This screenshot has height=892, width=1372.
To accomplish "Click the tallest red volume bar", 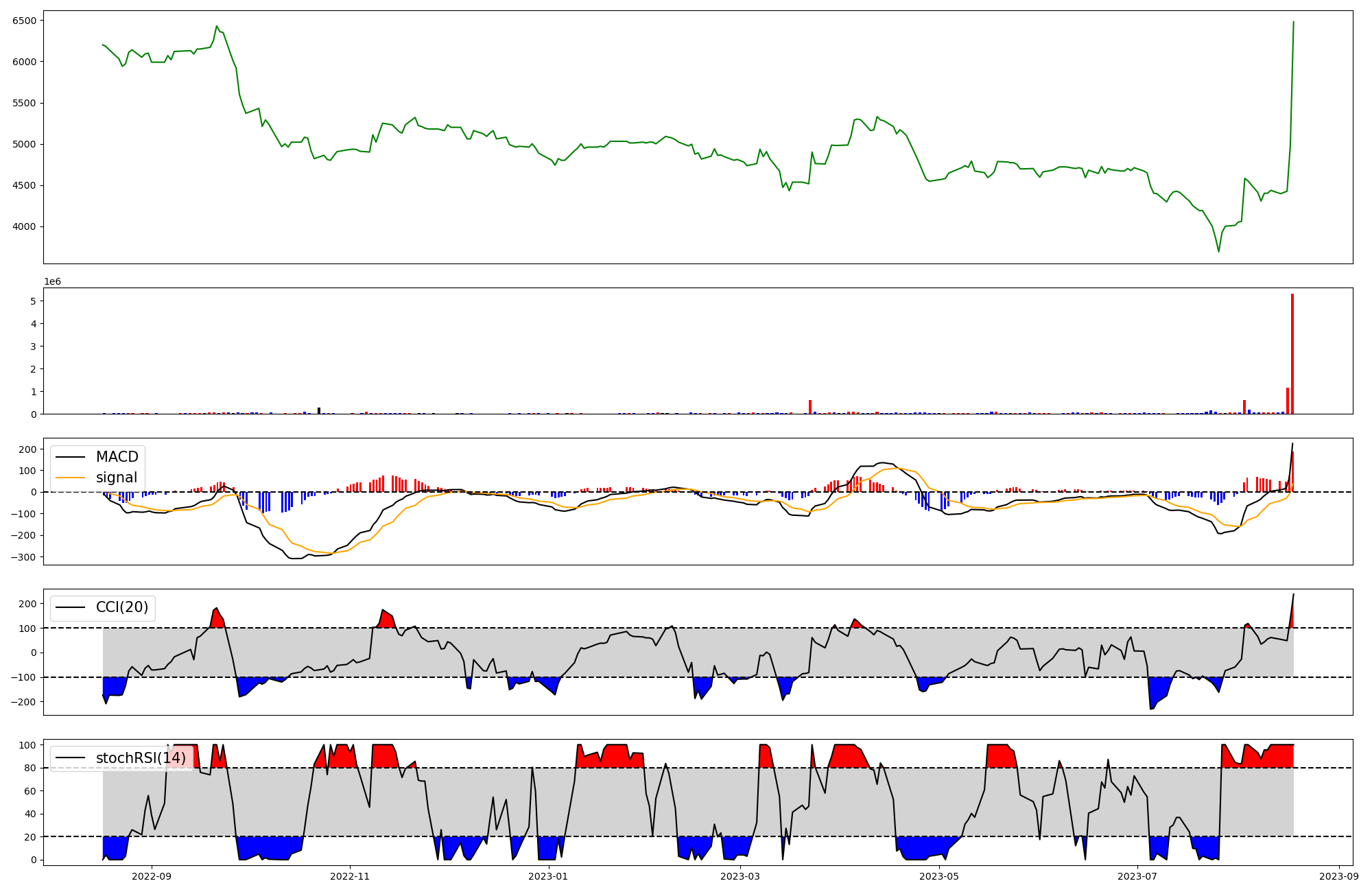I will (1292, 353).
